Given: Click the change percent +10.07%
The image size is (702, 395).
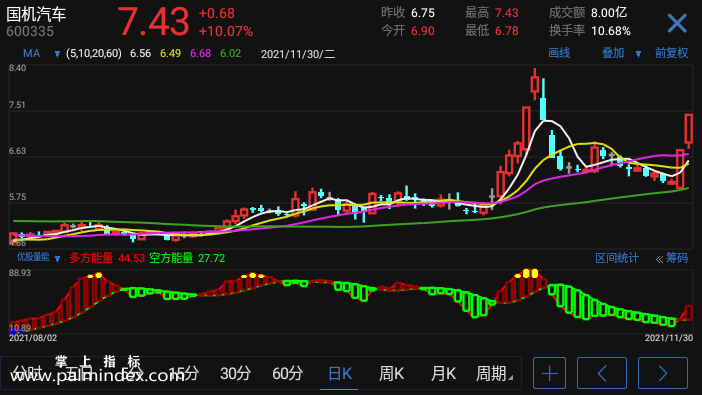Looking at the screenshot, I should (x=226, y=31).
